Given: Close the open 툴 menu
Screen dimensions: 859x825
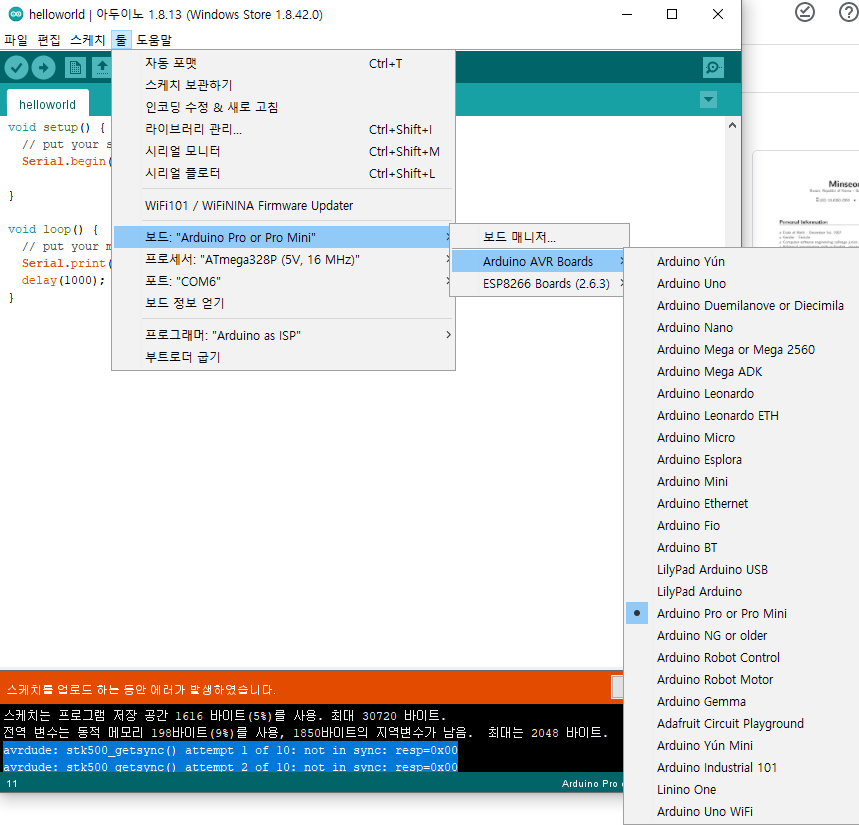Looking at the screenshot, I should 121,40.
